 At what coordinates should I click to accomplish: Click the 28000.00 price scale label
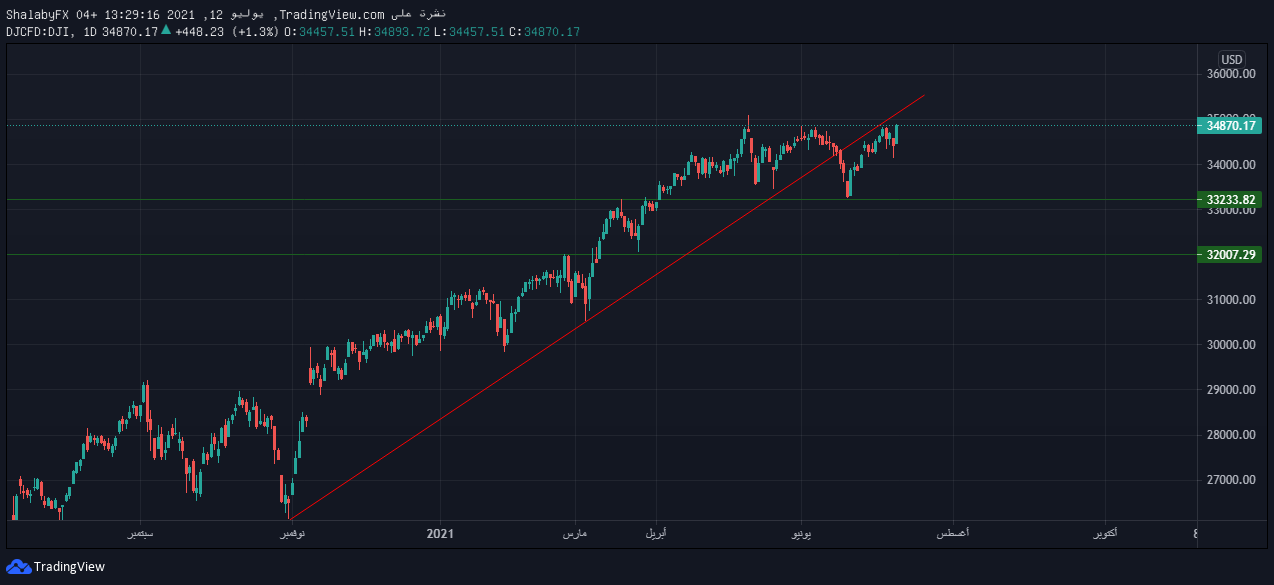point(1231,435)
